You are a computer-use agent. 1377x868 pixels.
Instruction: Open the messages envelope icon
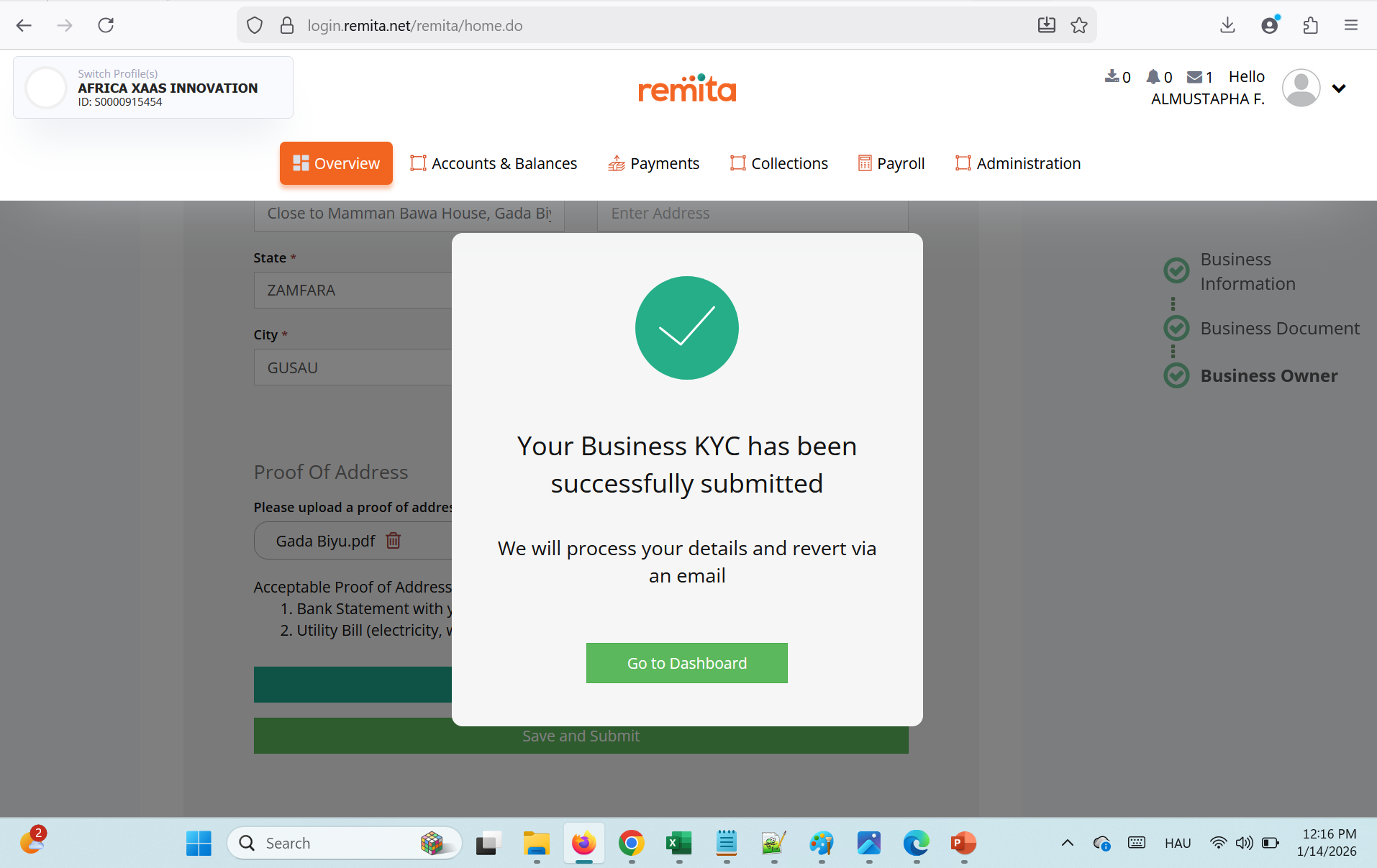tap(1195, 77)
